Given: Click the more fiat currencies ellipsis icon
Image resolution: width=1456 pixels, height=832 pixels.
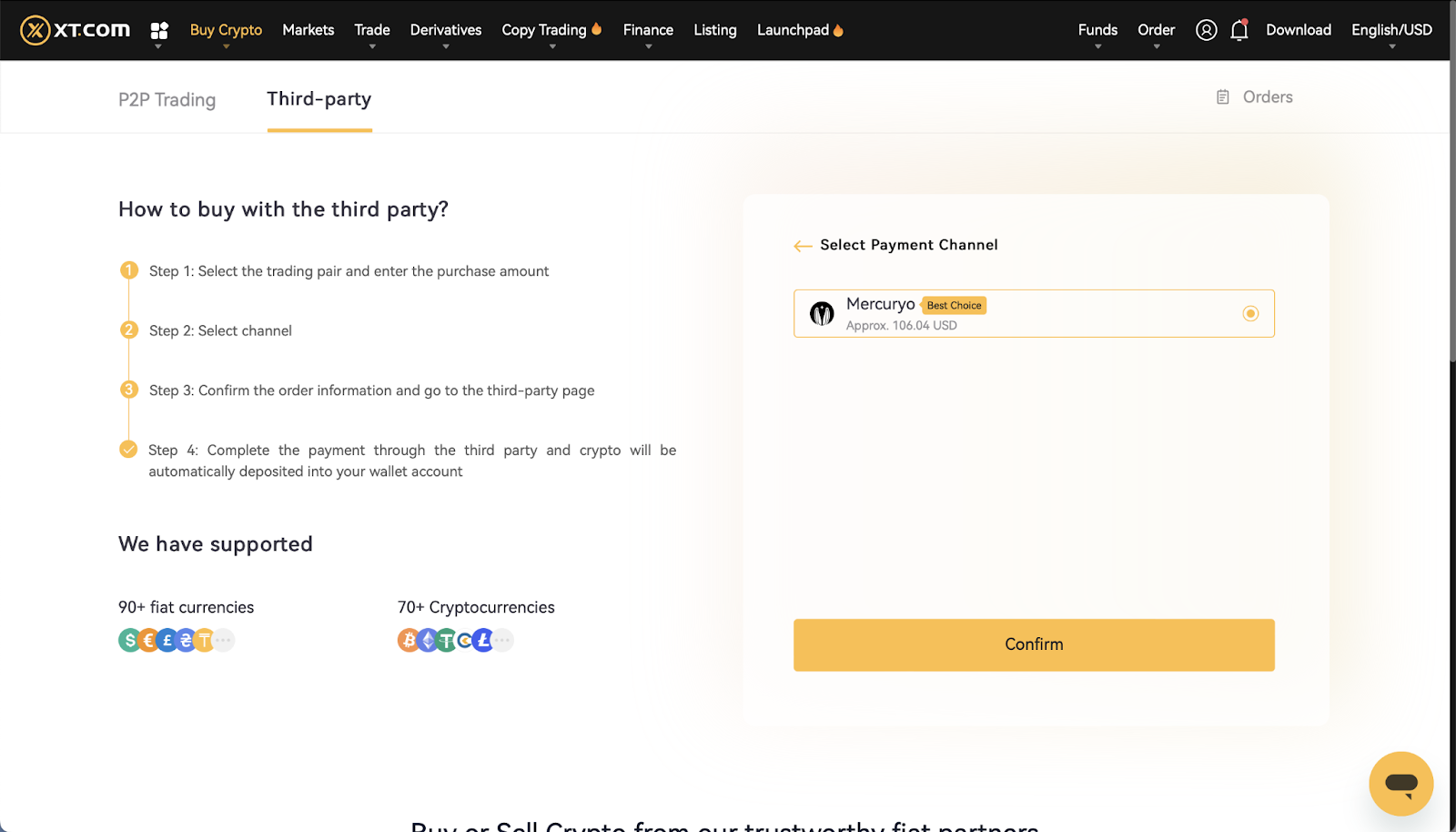Looking at the screenshot, I should (x=224, y=641).
